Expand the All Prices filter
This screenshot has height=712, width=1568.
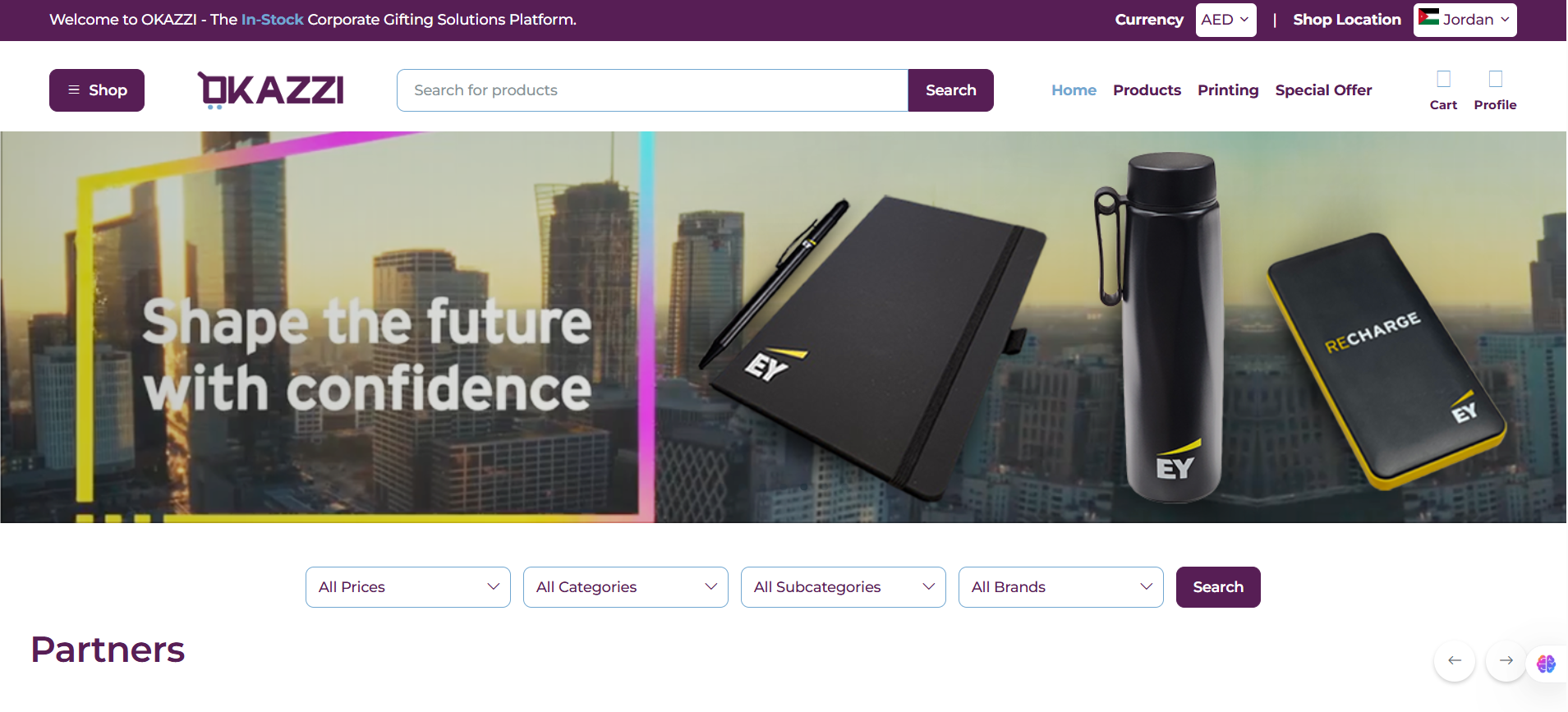coord(408,587)
